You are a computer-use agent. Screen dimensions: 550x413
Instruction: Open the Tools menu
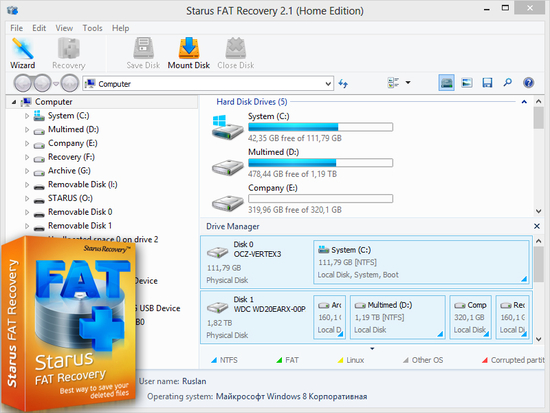(92, 28)
